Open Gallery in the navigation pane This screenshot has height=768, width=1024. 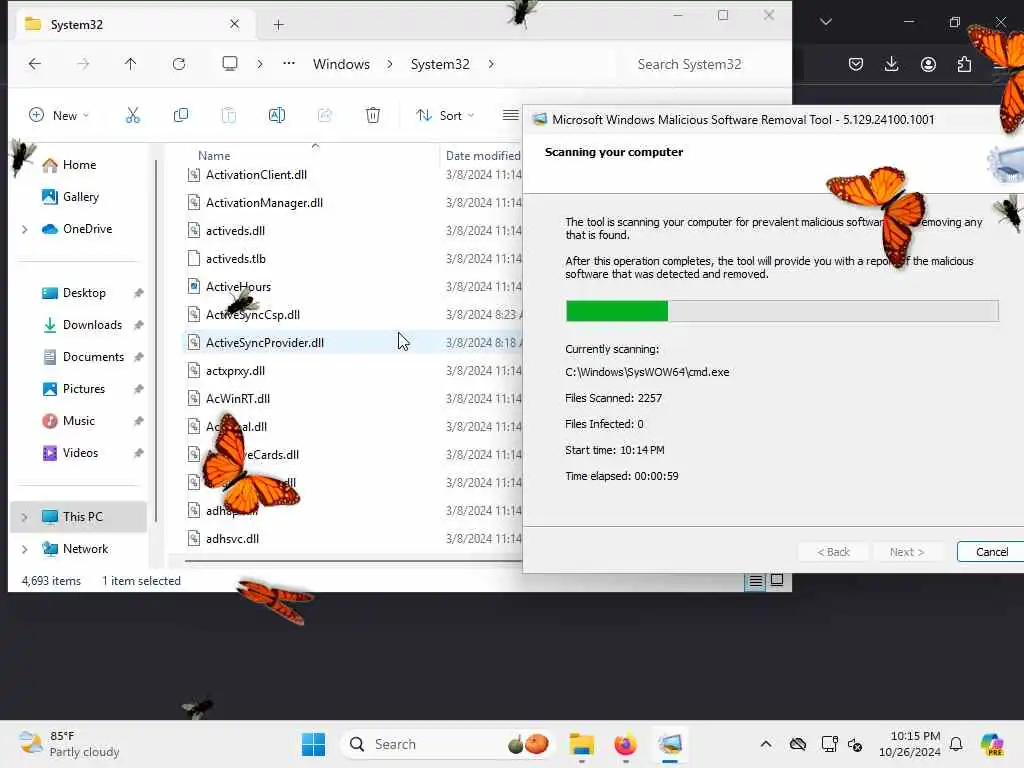pos(80,197)
